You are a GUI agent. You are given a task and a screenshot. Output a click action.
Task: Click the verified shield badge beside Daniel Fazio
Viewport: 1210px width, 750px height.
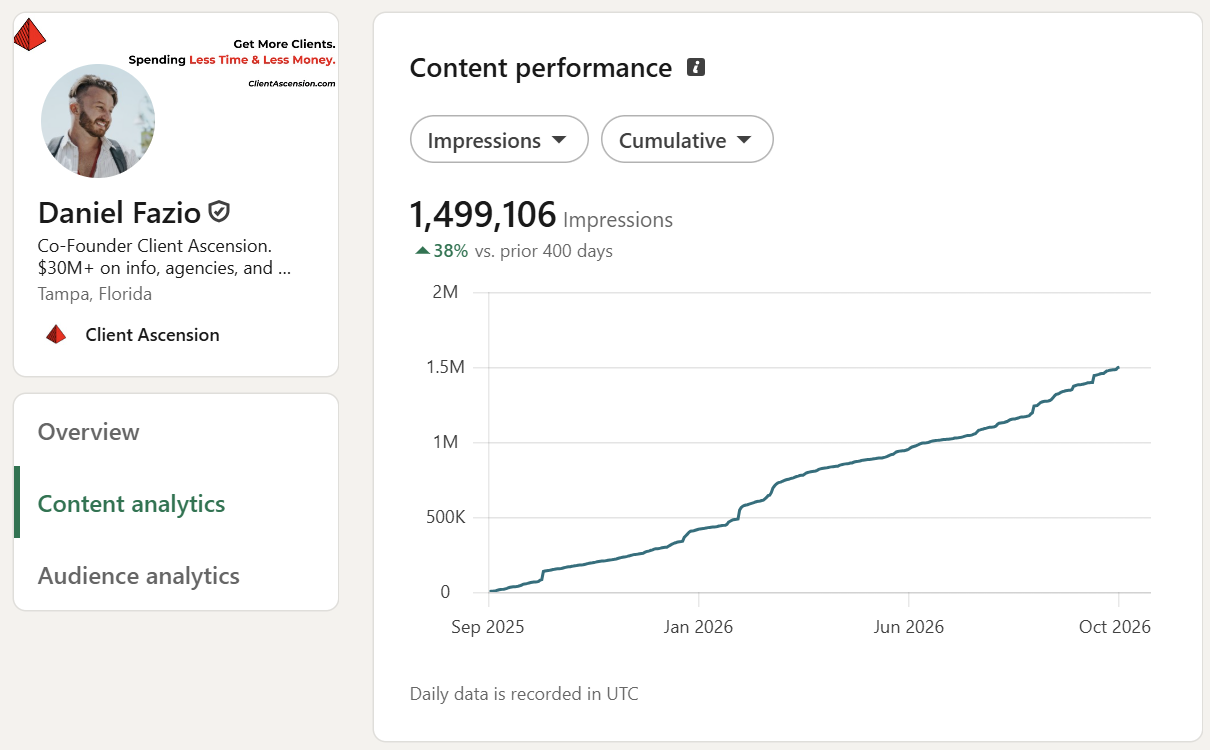[219, 212]
